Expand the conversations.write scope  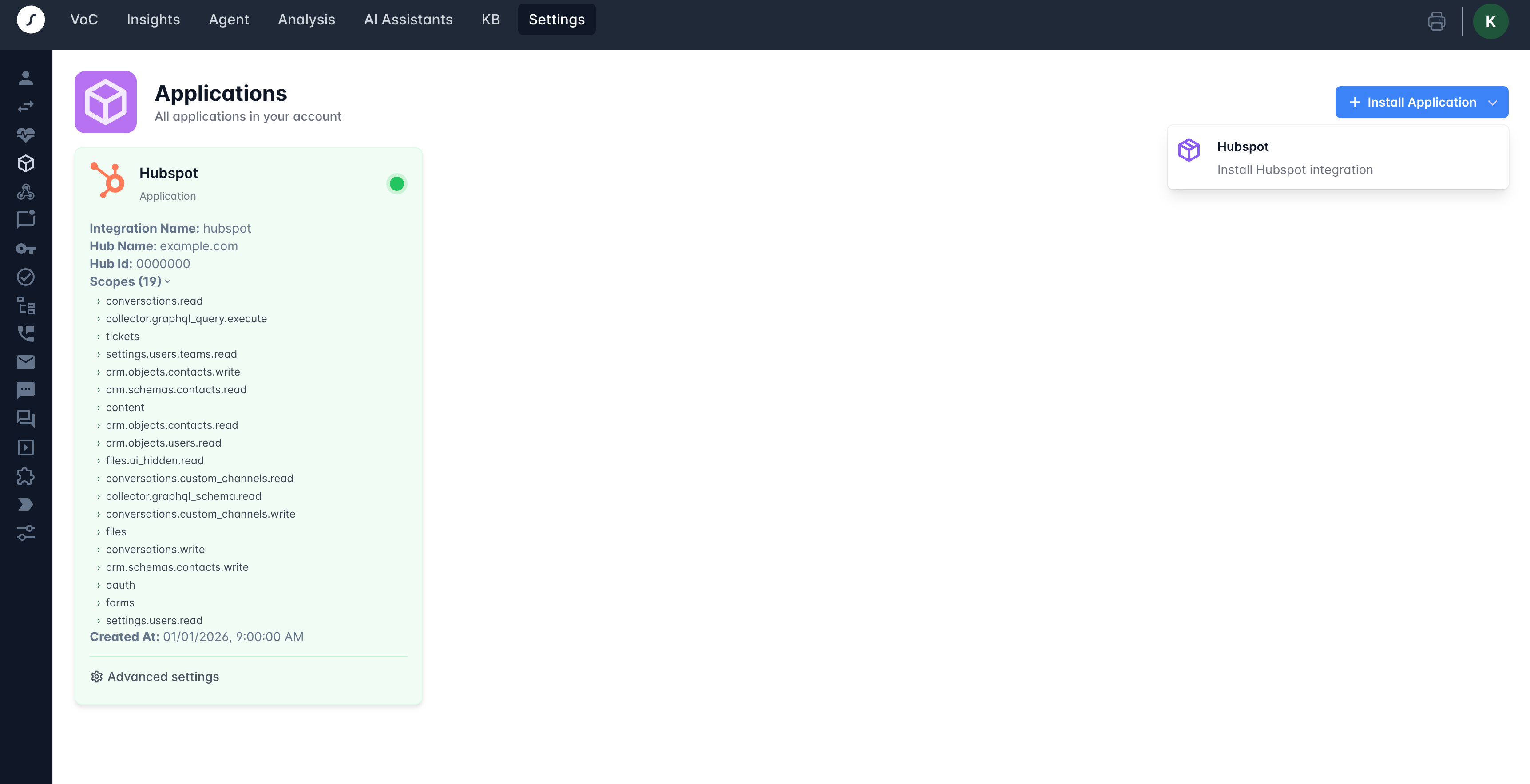click(x=150, y=550)
